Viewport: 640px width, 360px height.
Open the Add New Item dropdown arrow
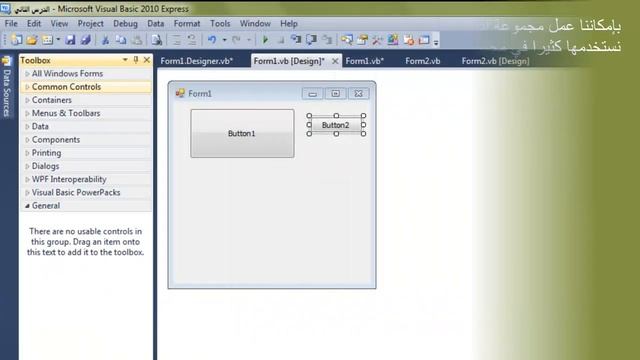pos(58,40)
